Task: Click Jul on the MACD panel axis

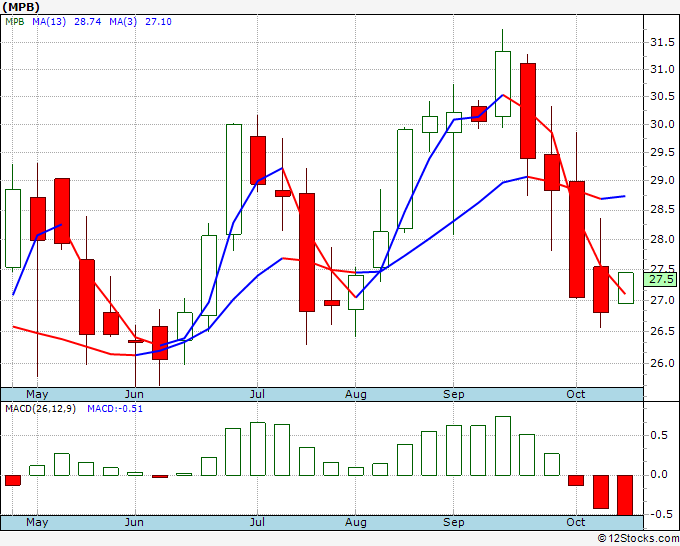Action: 257,522
